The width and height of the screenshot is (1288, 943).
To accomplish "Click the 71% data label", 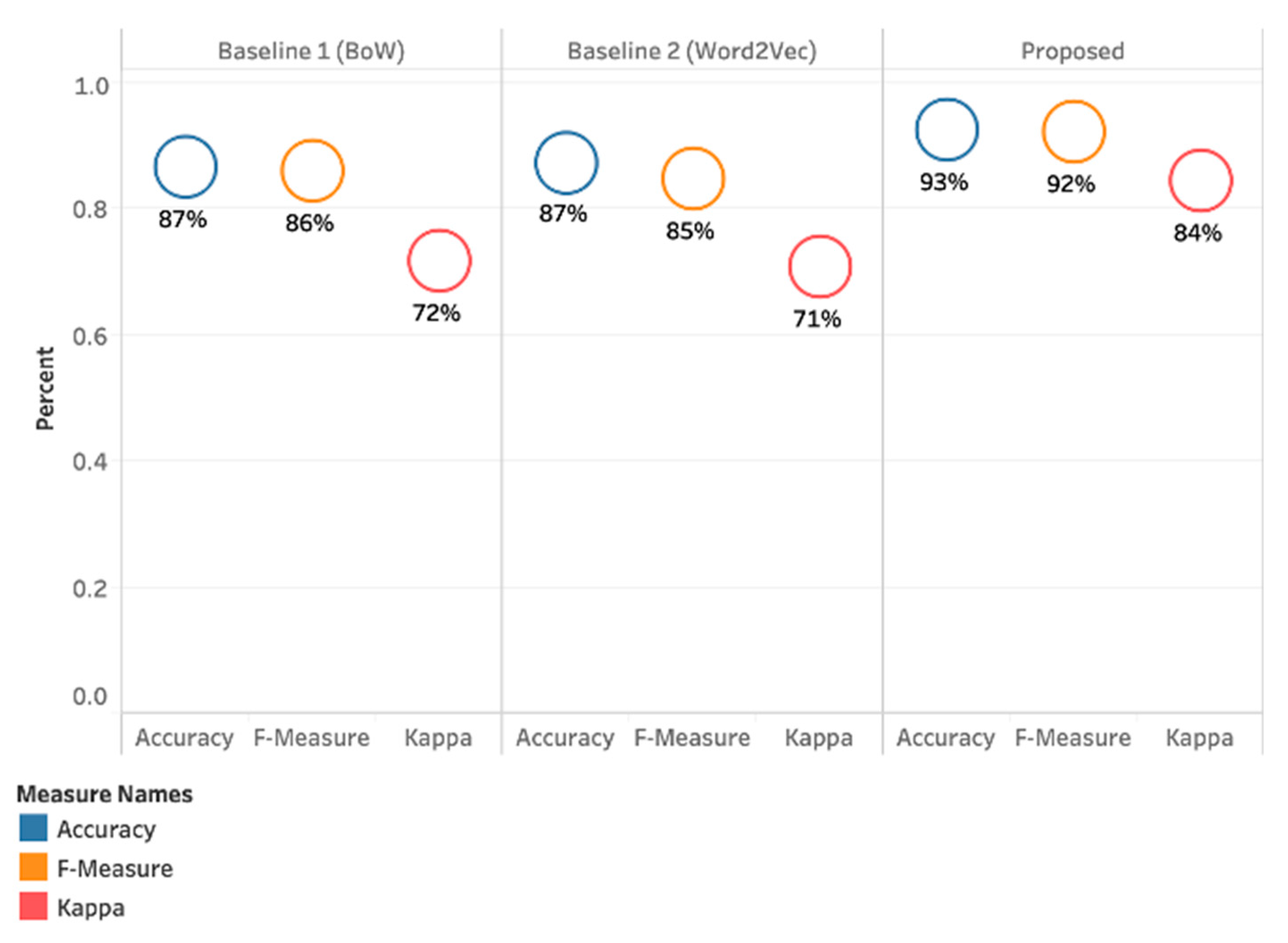I will 817,319.
